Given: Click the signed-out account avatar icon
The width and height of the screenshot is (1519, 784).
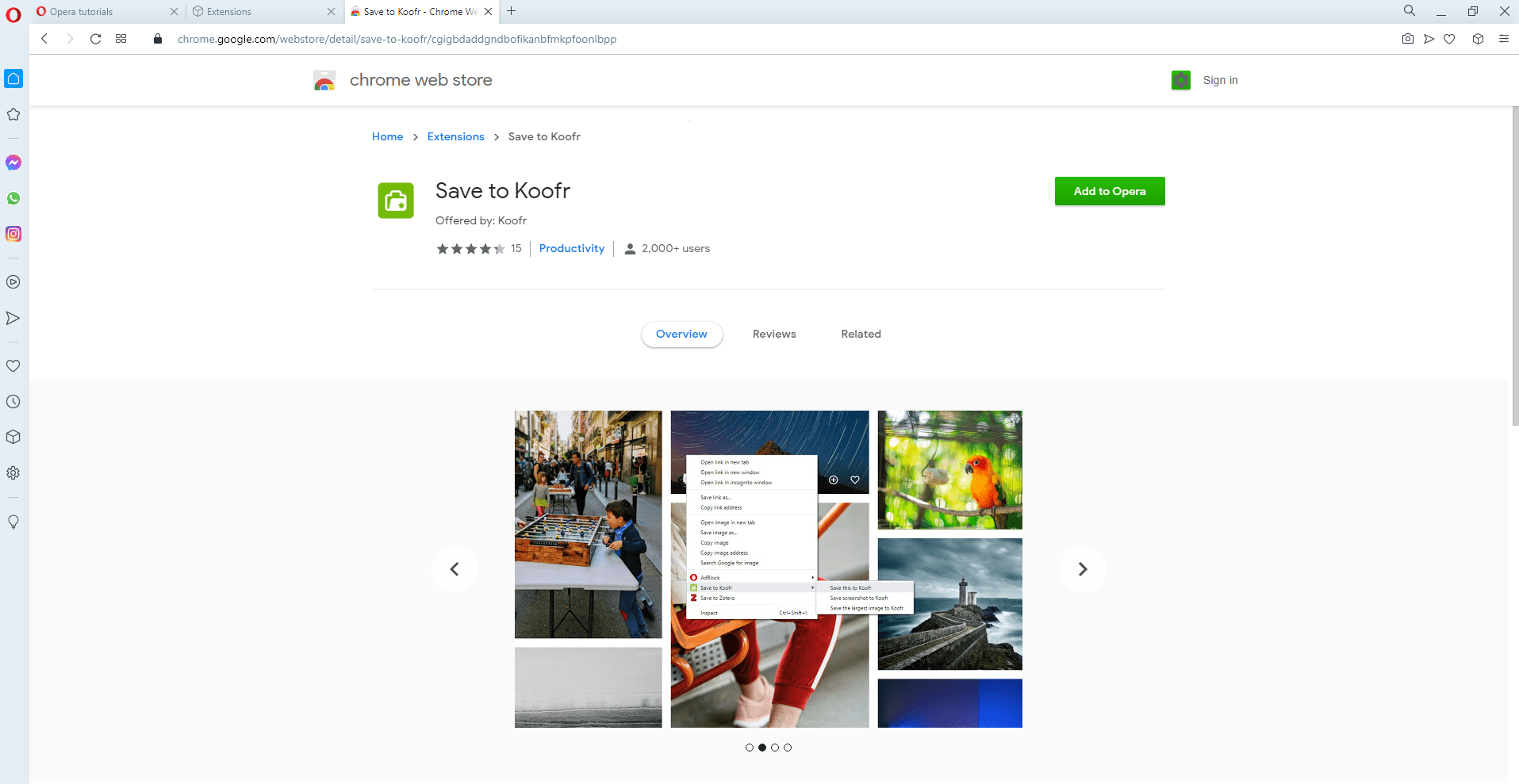Looking at the screenshot, I should pos(1181,80).
